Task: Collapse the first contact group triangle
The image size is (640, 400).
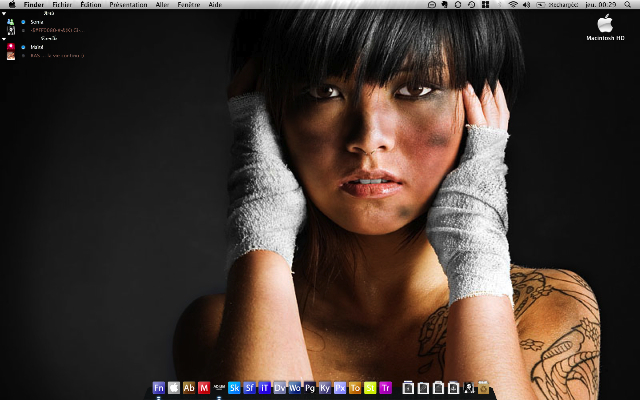Action: coord(4,13)
